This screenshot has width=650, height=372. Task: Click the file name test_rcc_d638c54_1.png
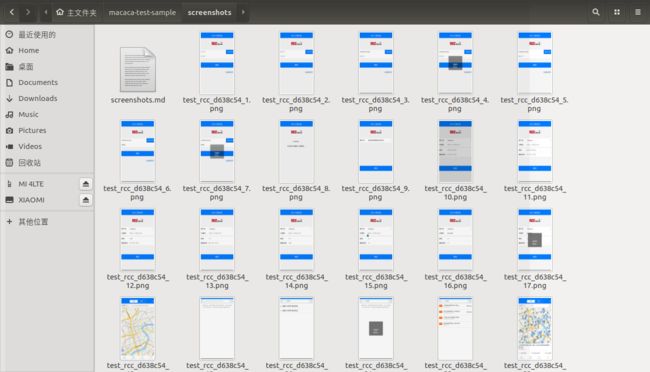tap(216, 104)
